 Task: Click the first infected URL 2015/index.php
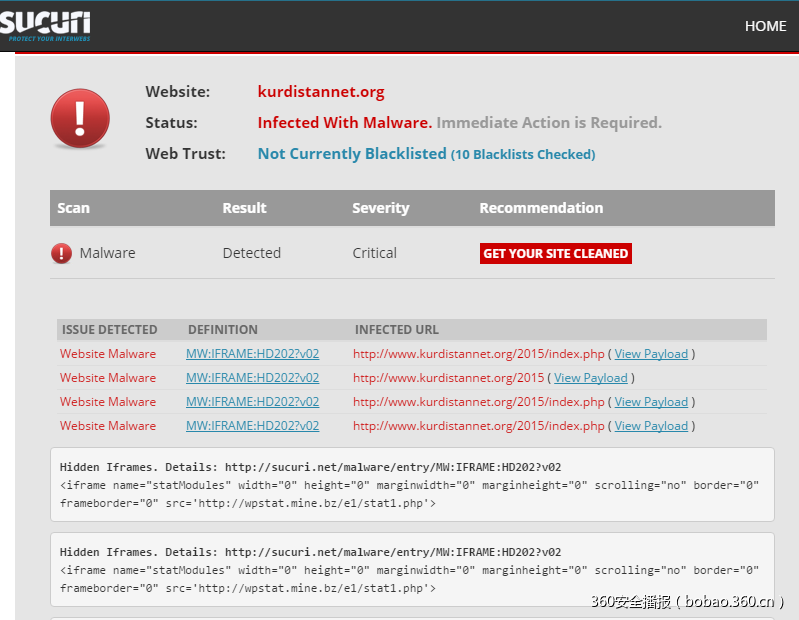[478, 354]
